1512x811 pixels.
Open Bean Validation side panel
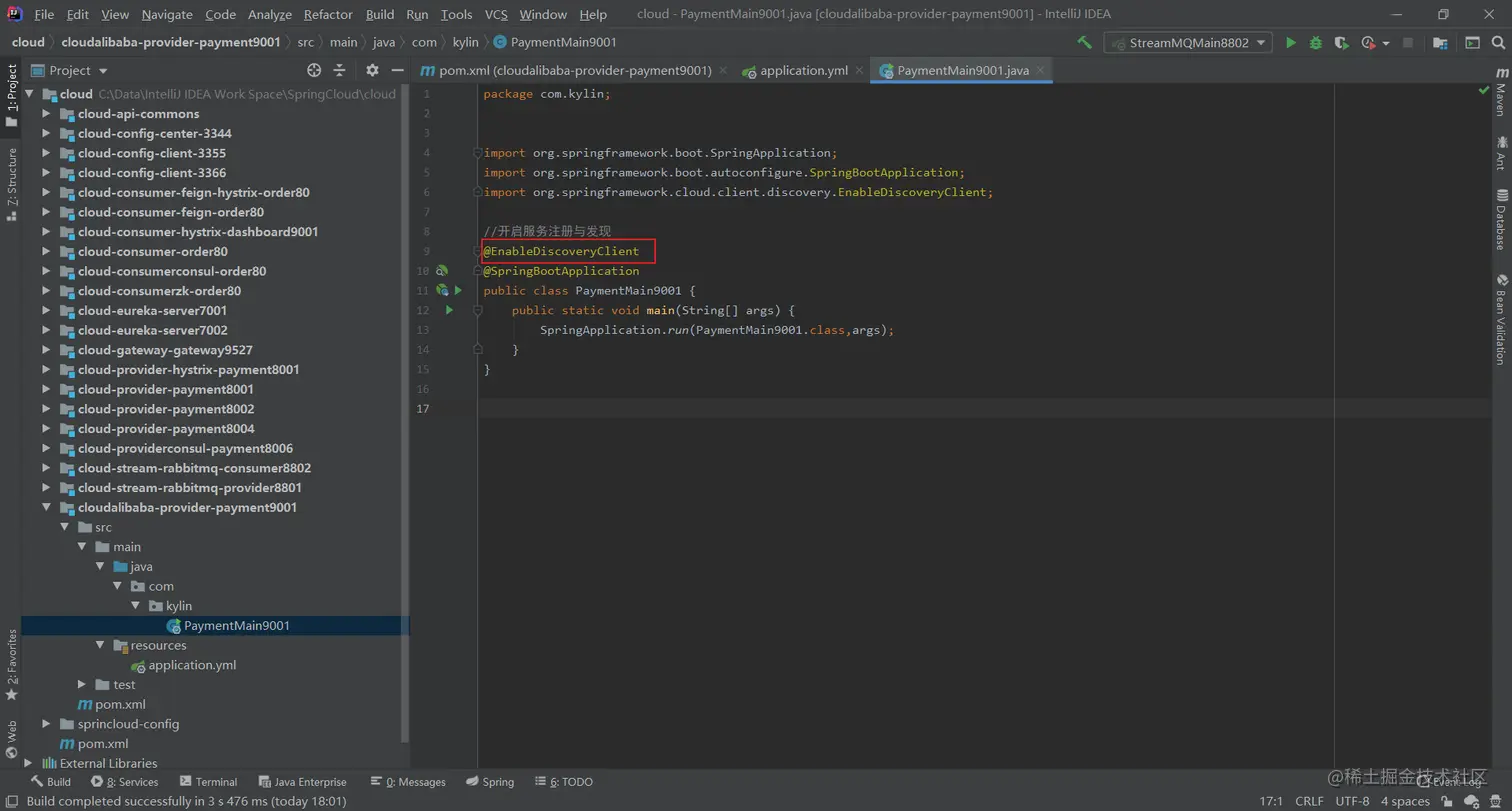click(1501, 319)
